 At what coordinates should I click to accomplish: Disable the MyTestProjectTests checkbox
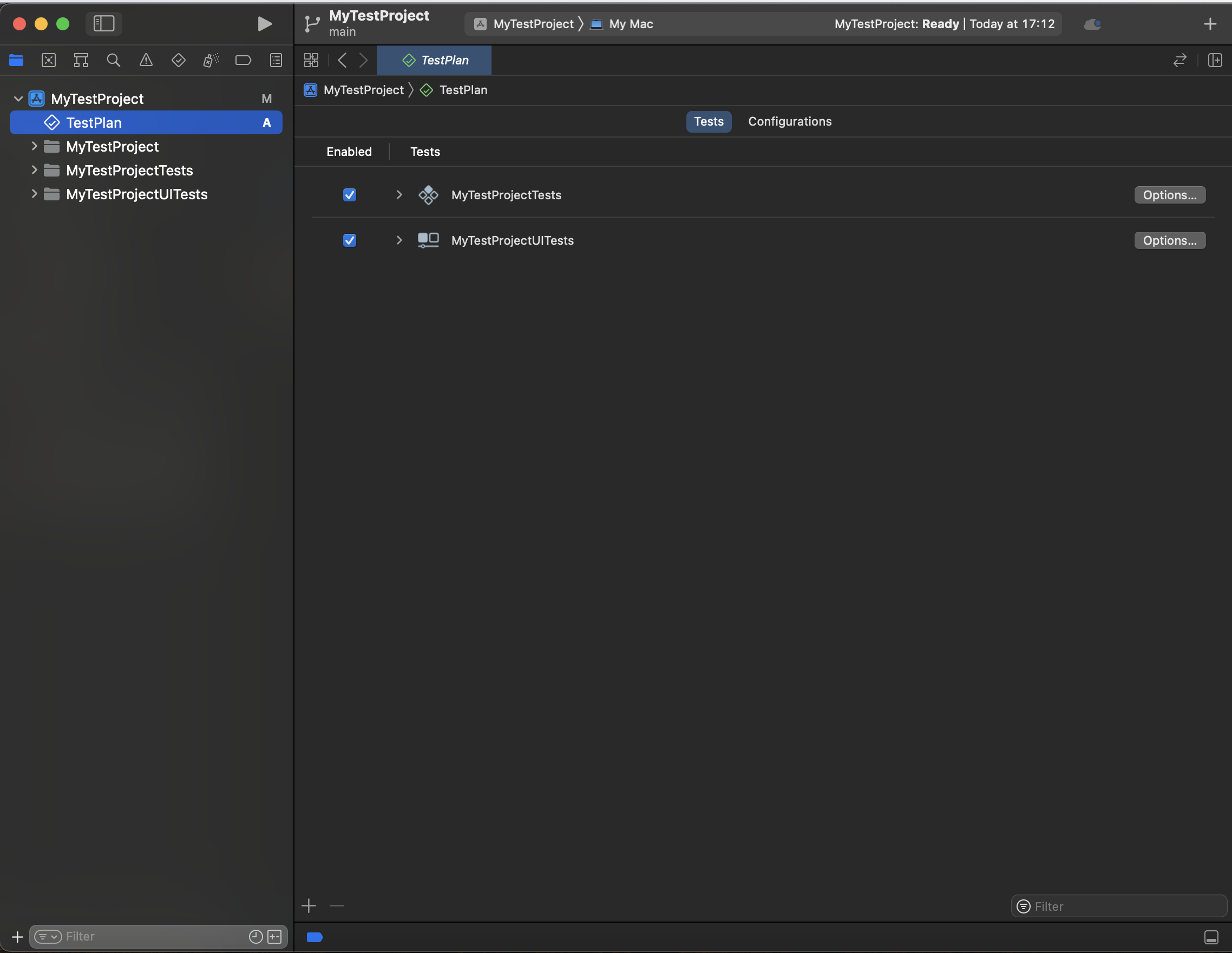pos(349,195)
